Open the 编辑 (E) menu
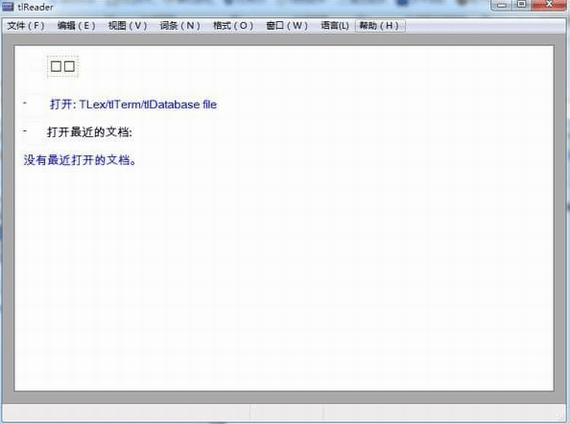The width and height of the screenshot is (570, 424). pyautogui.click(x=76, y=26)
